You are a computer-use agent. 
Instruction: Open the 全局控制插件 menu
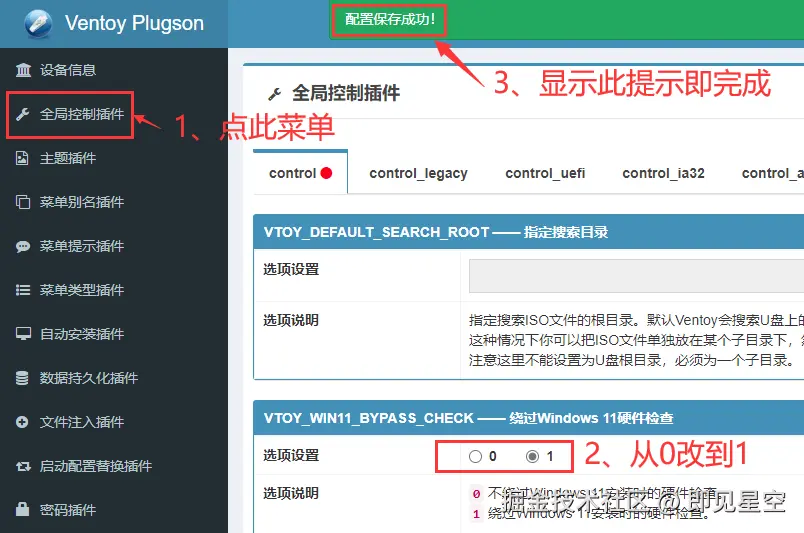(x=114, y=114)
